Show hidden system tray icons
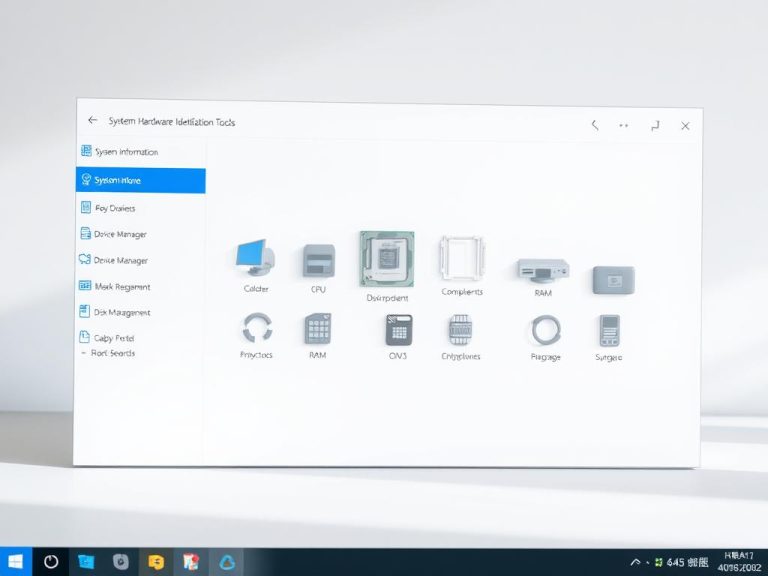 click(x=635, y=562)
